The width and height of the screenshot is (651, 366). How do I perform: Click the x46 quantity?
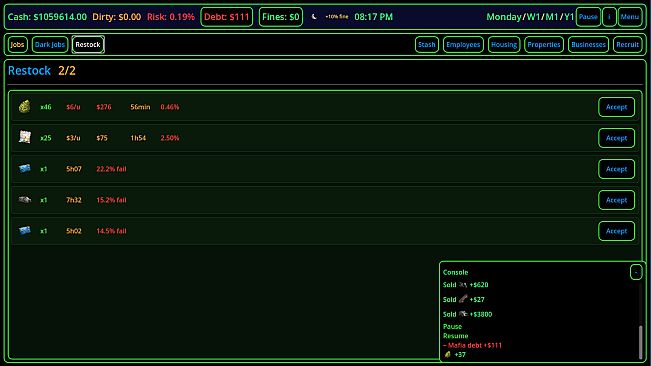(x=46, y=107)
